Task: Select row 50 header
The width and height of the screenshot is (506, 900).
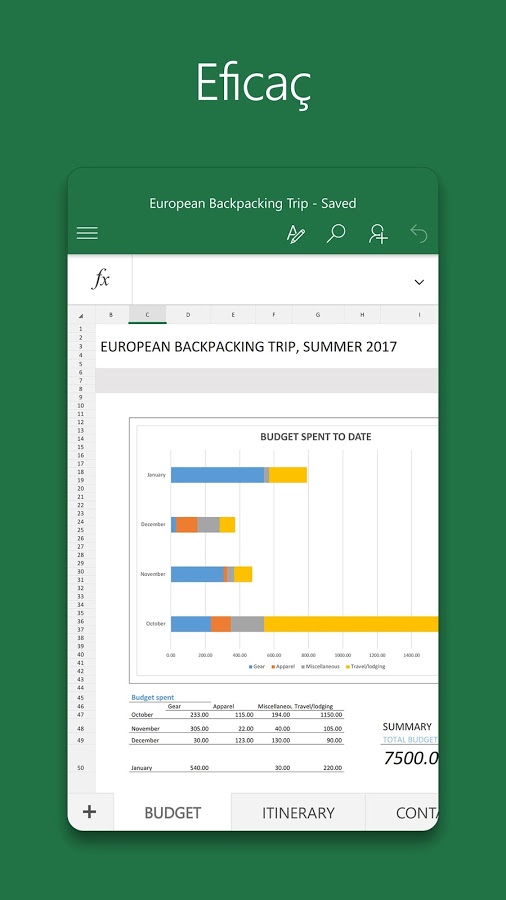Action: click(x=81, y=767)
